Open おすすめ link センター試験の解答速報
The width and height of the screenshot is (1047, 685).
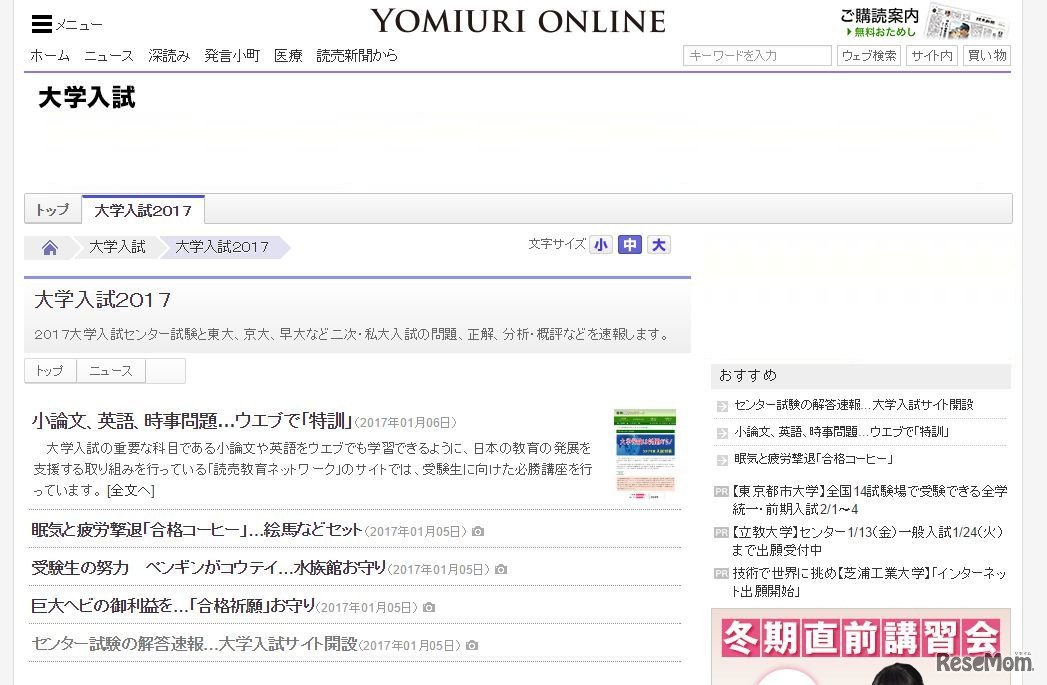(x=853, y=405)
